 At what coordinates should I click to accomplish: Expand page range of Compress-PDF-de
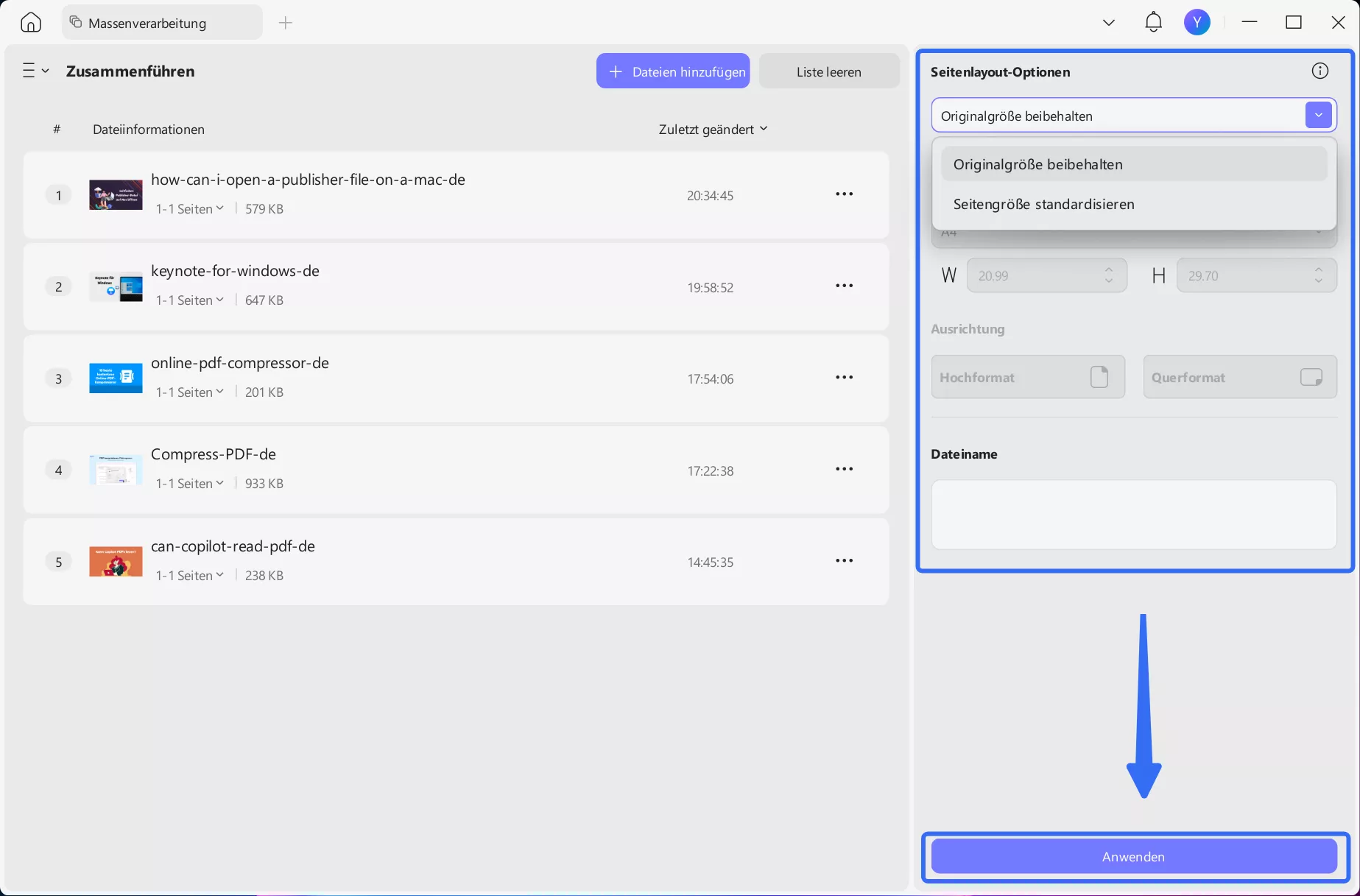[x=190, y=484]
